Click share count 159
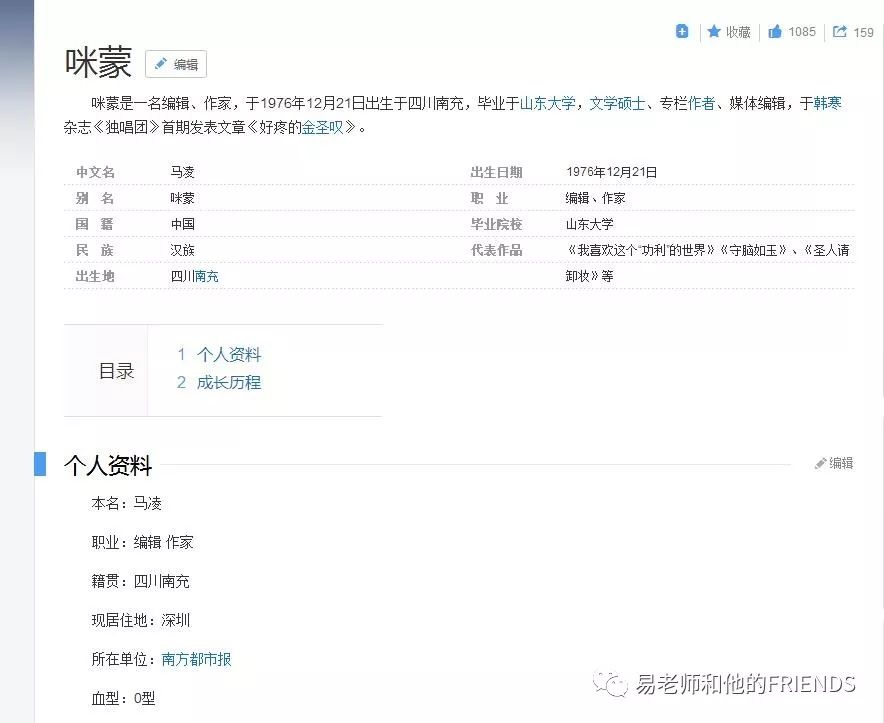 (x=863, y=32)
